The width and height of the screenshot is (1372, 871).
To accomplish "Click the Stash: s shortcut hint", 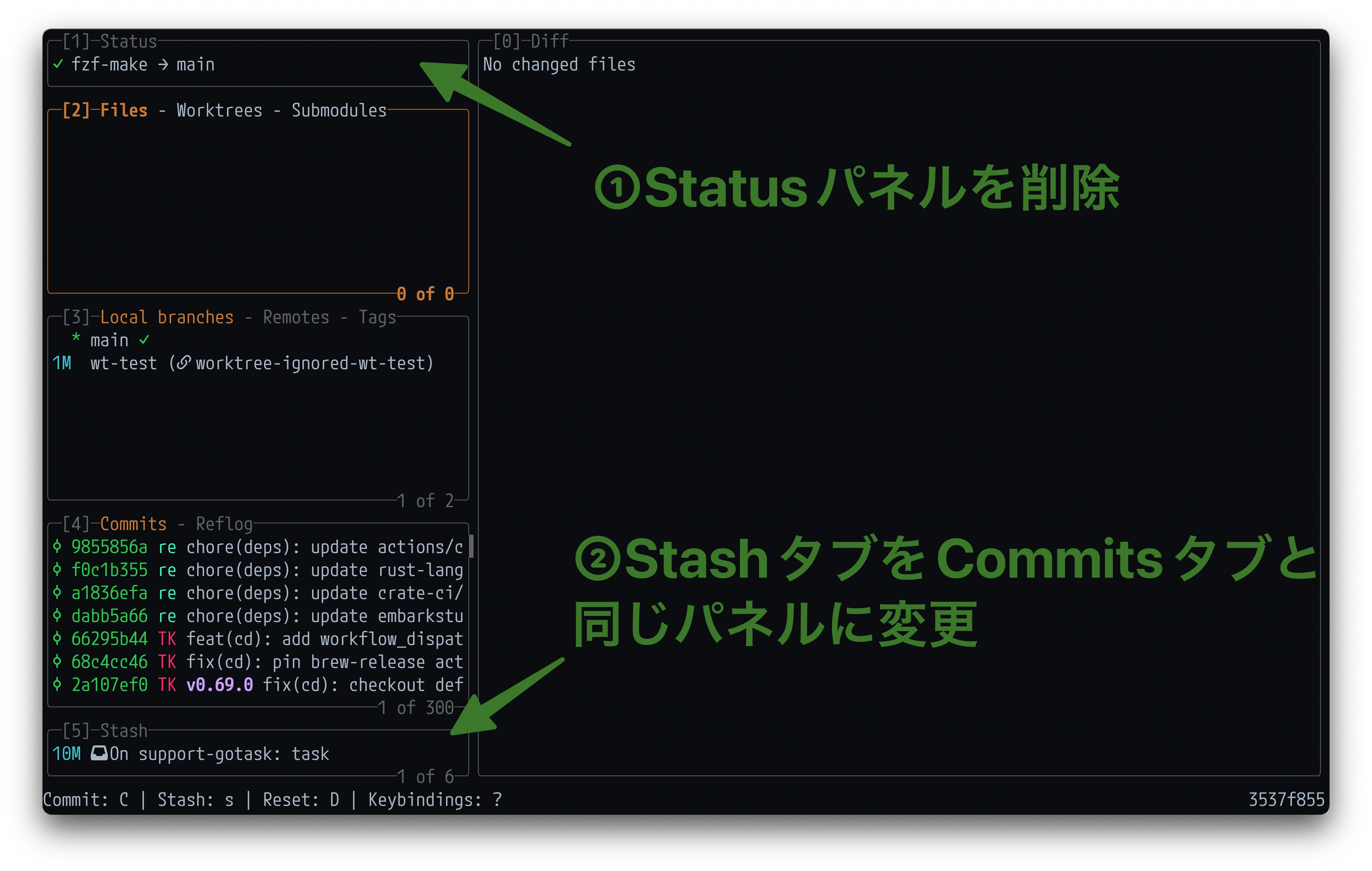I will tap(196, 800).
